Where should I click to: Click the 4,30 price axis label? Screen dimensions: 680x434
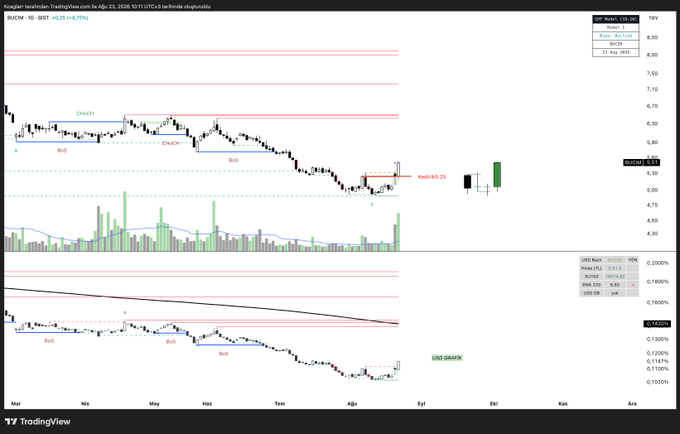pos(652,234)
